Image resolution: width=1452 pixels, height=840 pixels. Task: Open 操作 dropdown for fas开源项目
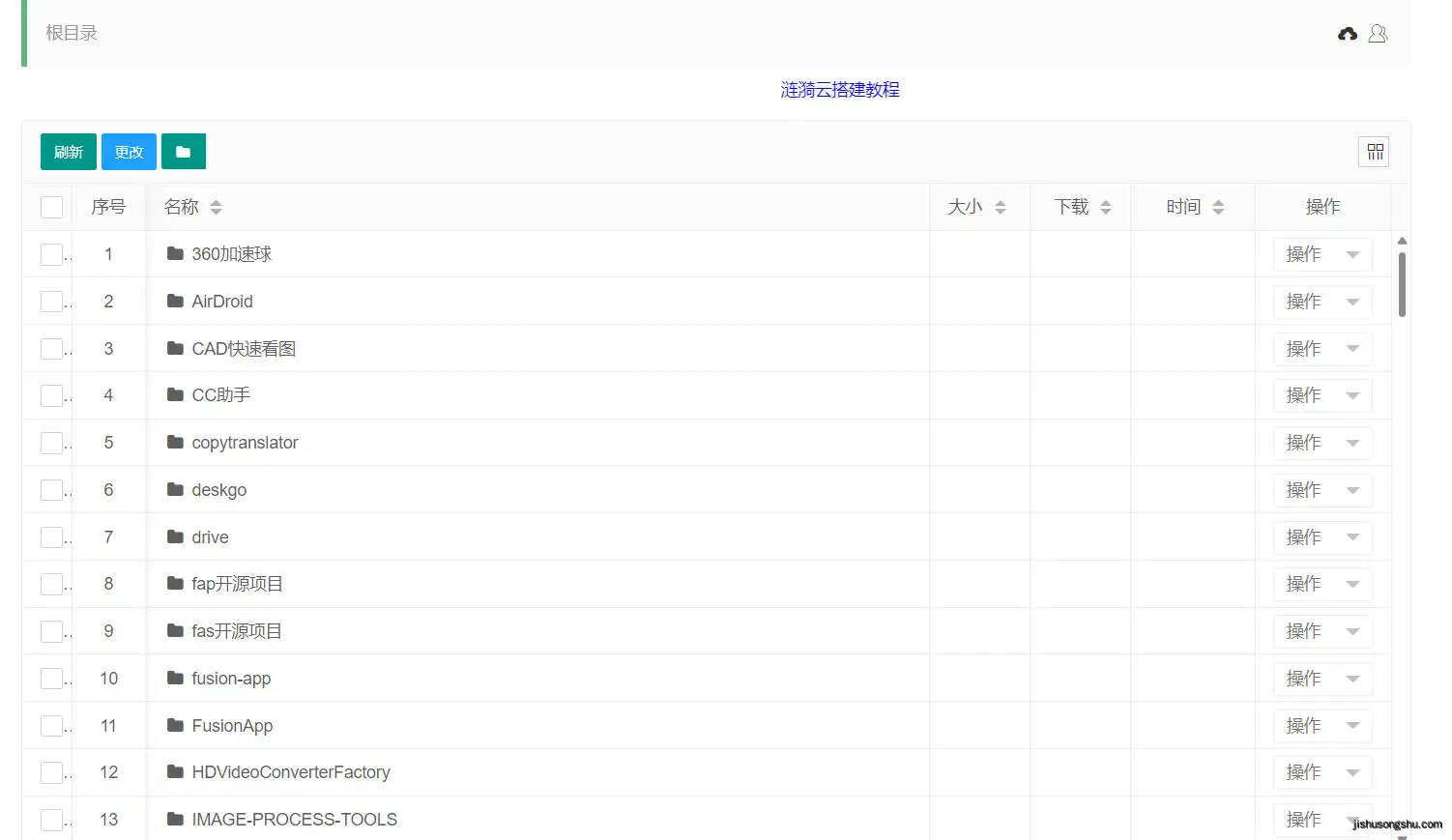click(x=1322, y=631)
